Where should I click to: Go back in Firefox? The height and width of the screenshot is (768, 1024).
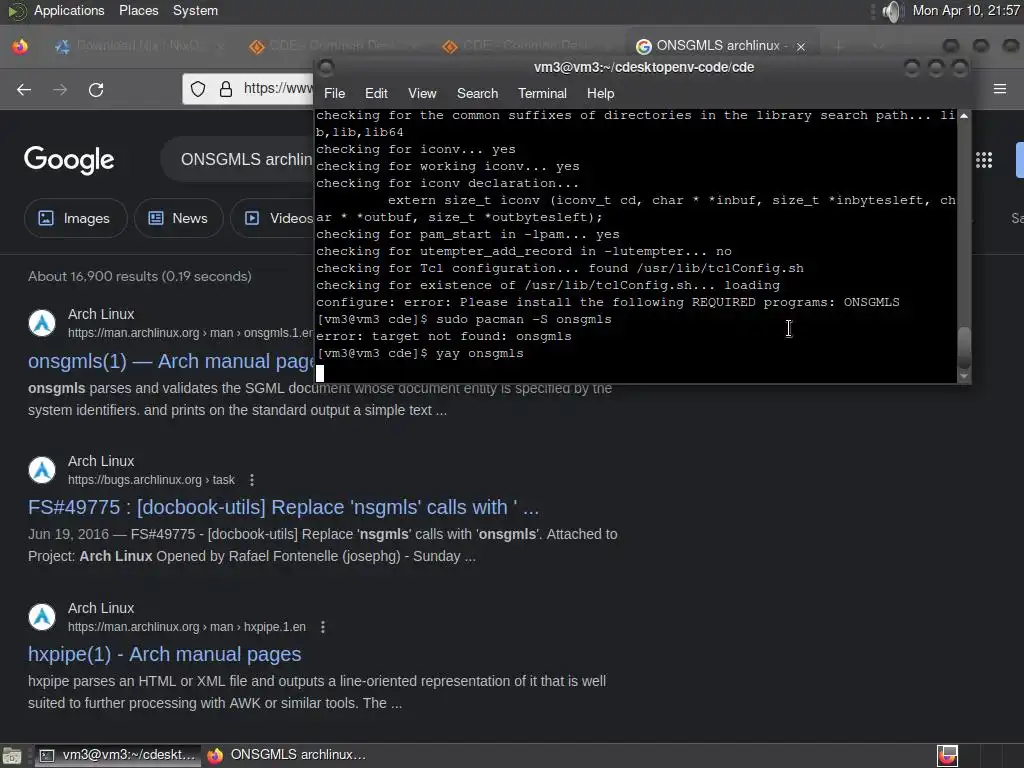[24, 89]
